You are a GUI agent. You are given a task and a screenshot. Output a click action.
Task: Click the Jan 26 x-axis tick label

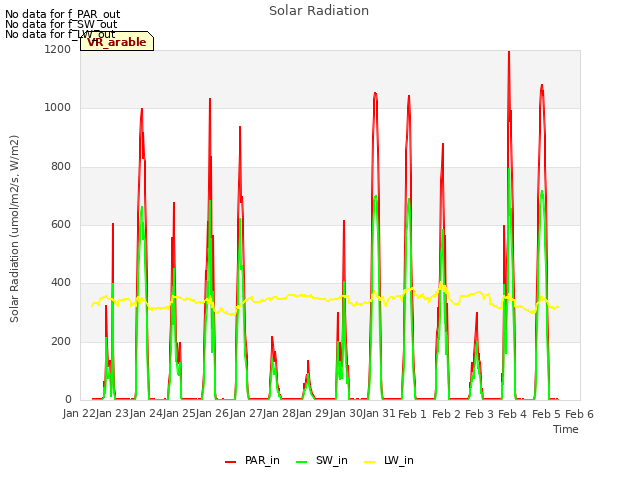pos(213,414)
